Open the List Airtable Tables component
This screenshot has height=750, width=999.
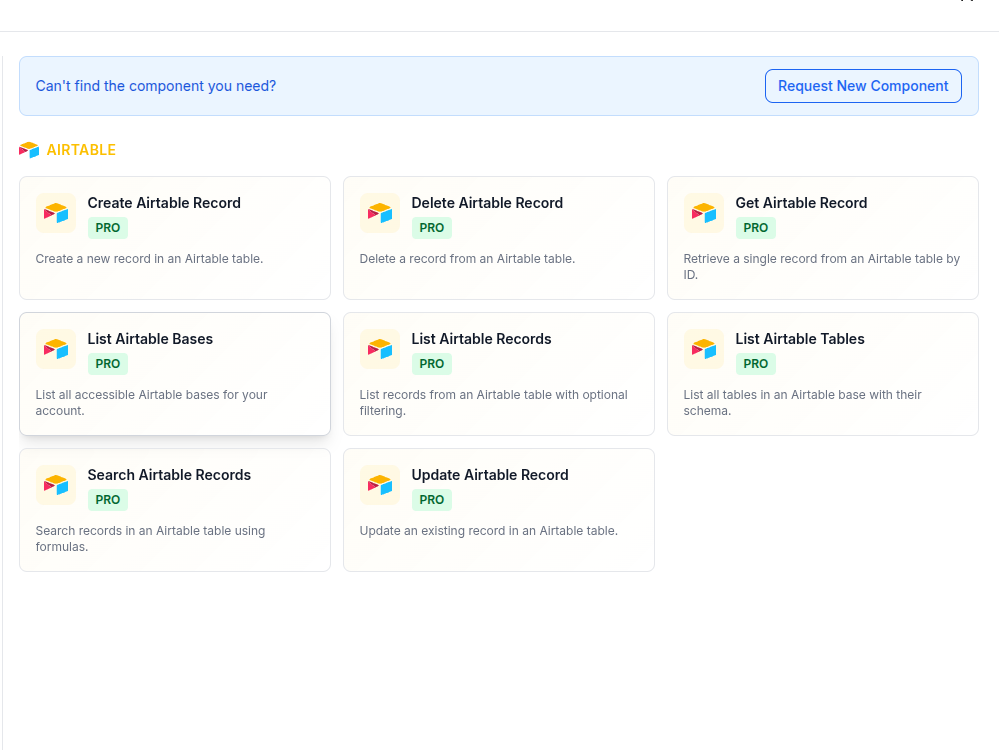pyautogui.click(x=822, y=374)
